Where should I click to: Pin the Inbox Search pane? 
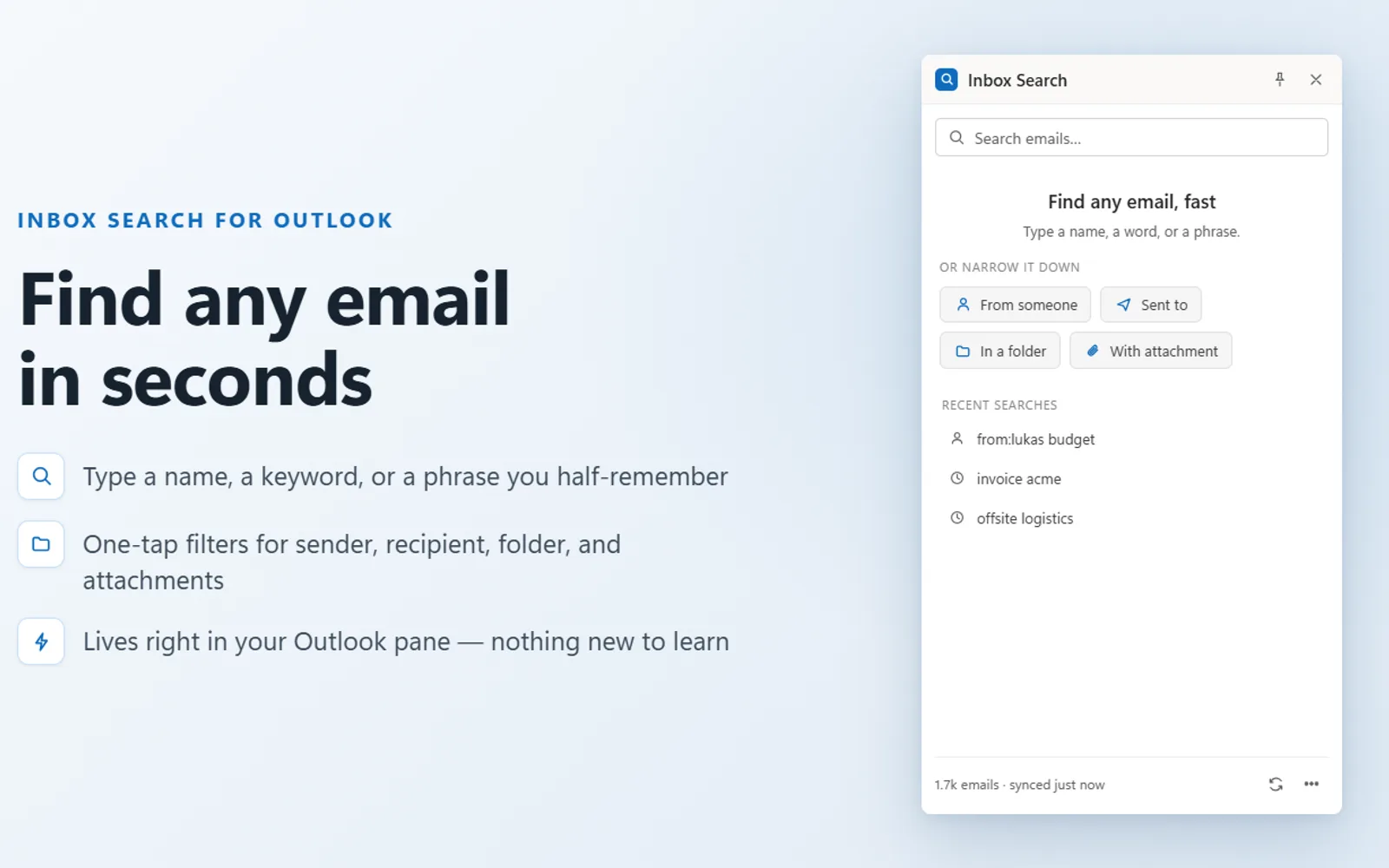pos(1280,80)
